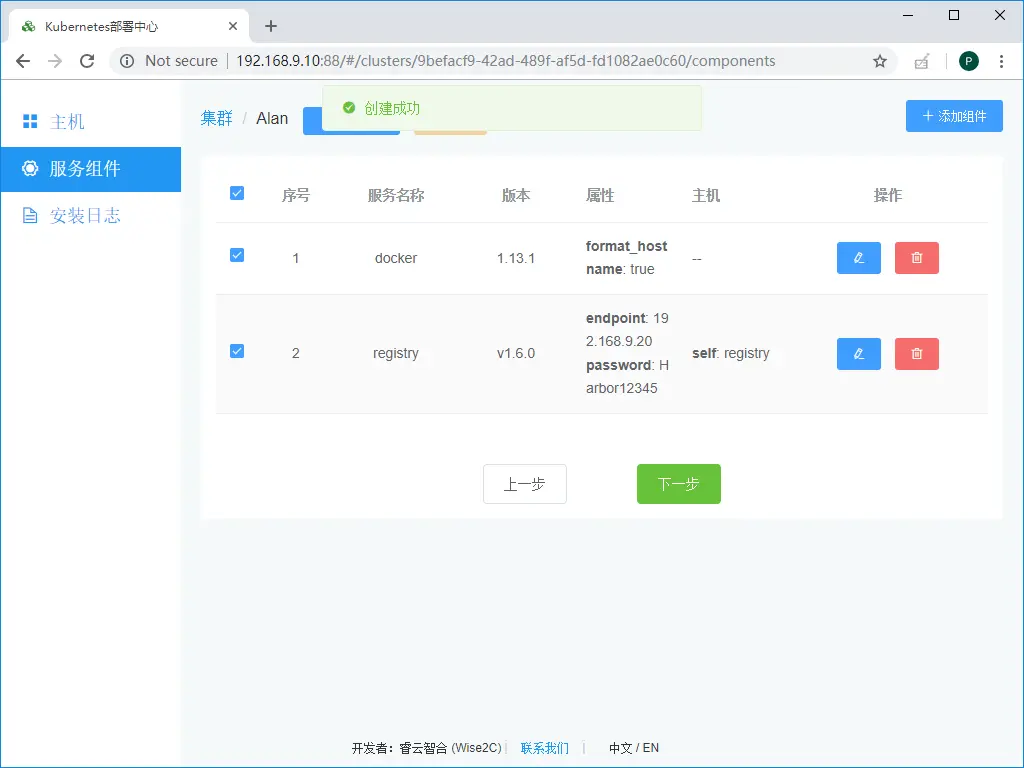The image size is (1024, 768).
Task: Click the 服务名称 column header
Action: click(396, 195)
